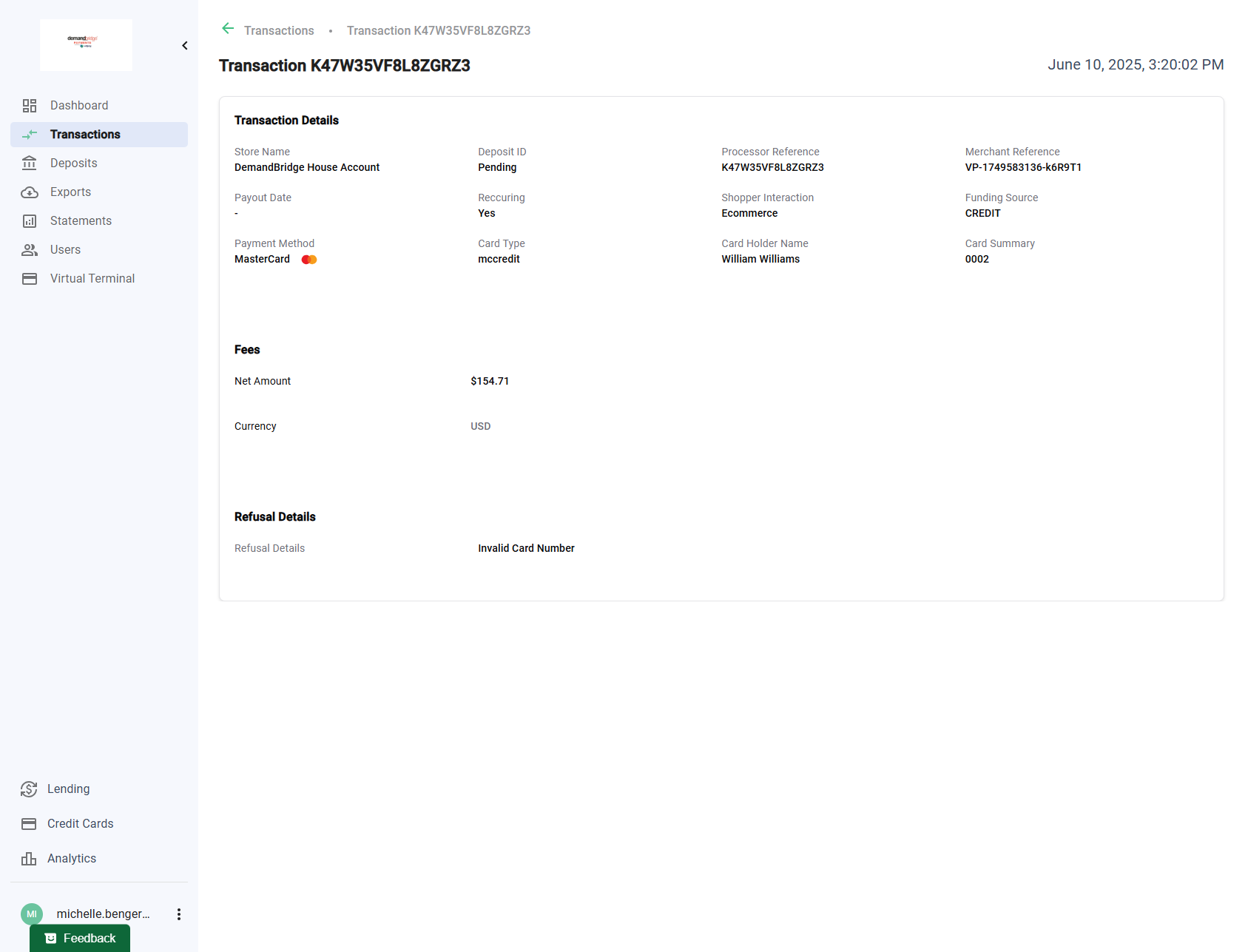Click the Feedback button
This screenshot has height=952, width=1245.
tap(80, 938)
